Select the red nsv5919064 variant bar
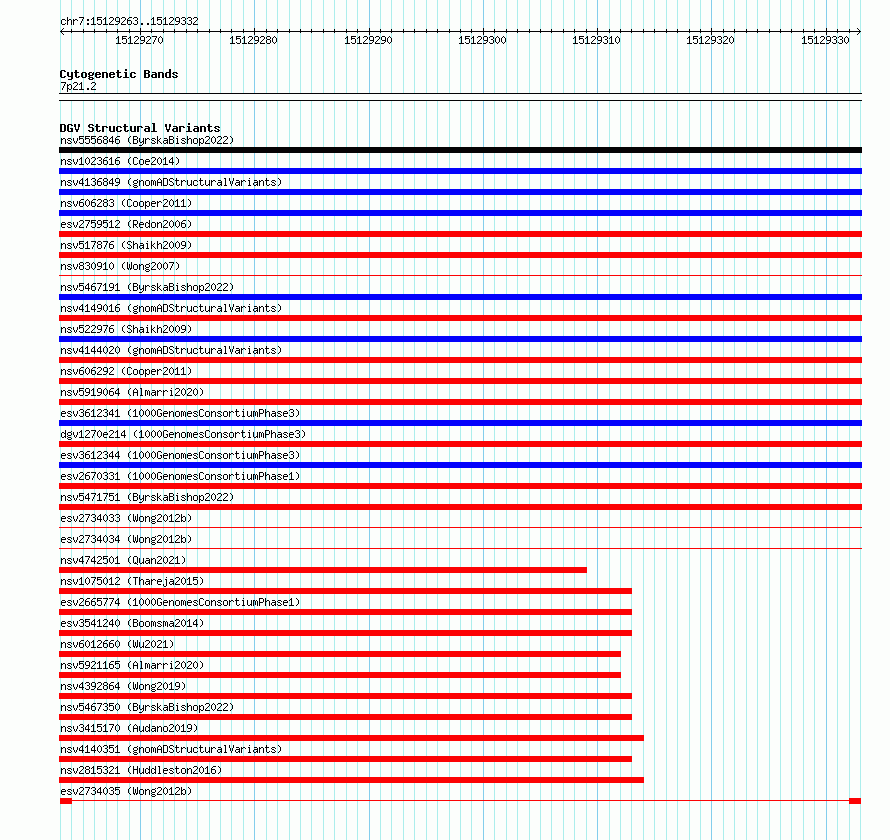The image size is (890, 840). [460, 402]
